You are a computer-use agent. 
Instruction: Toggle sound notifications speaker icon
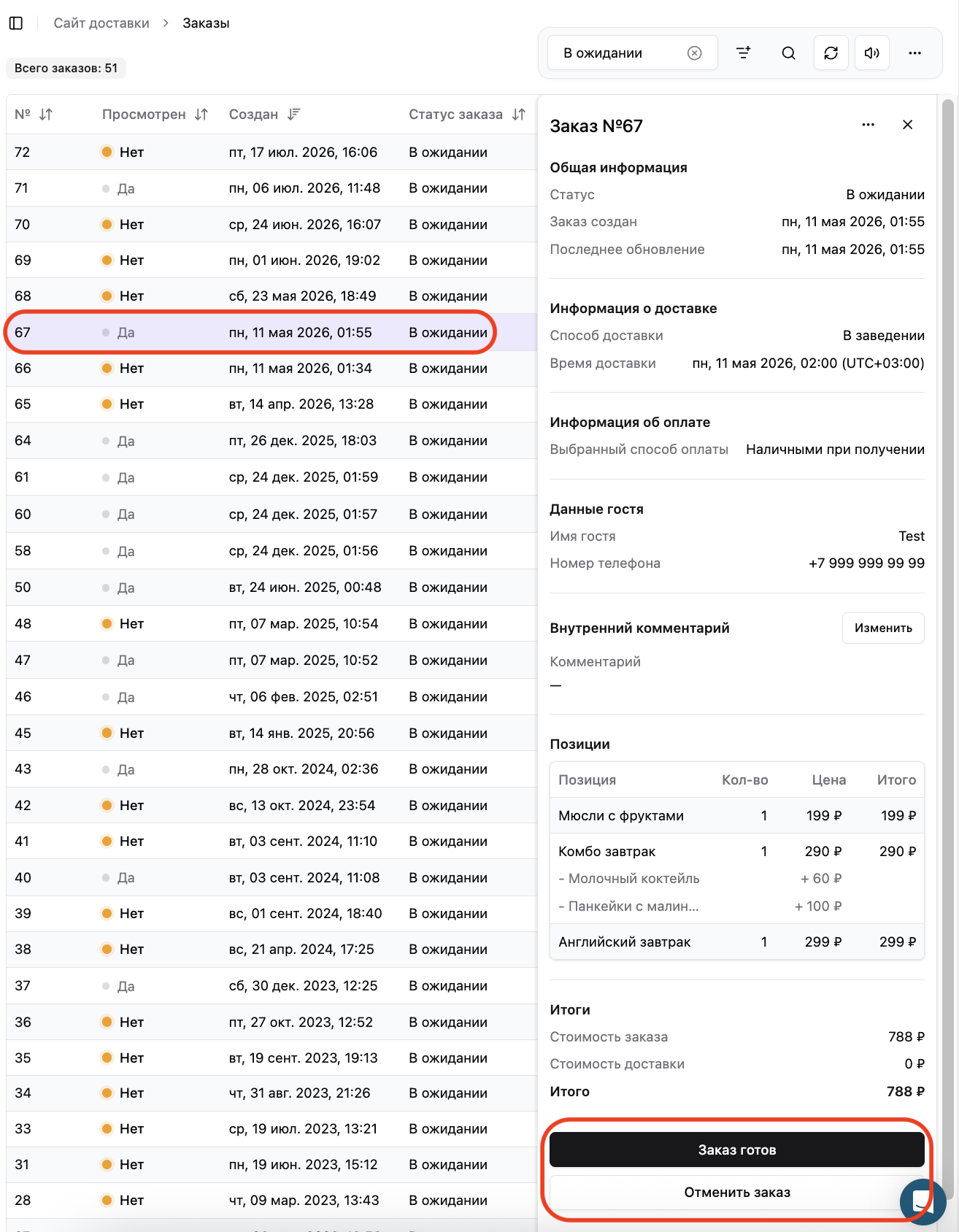(x=872, y=53)
